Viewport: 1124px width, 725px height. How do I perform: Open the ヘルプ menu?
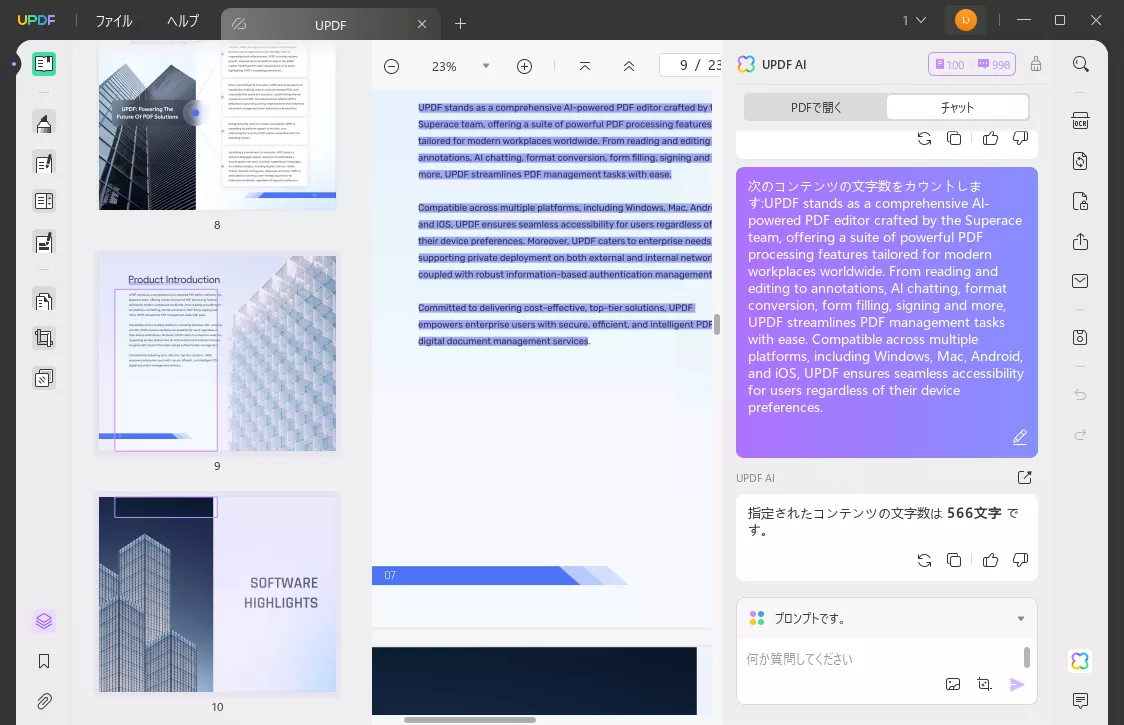point(183,21)
